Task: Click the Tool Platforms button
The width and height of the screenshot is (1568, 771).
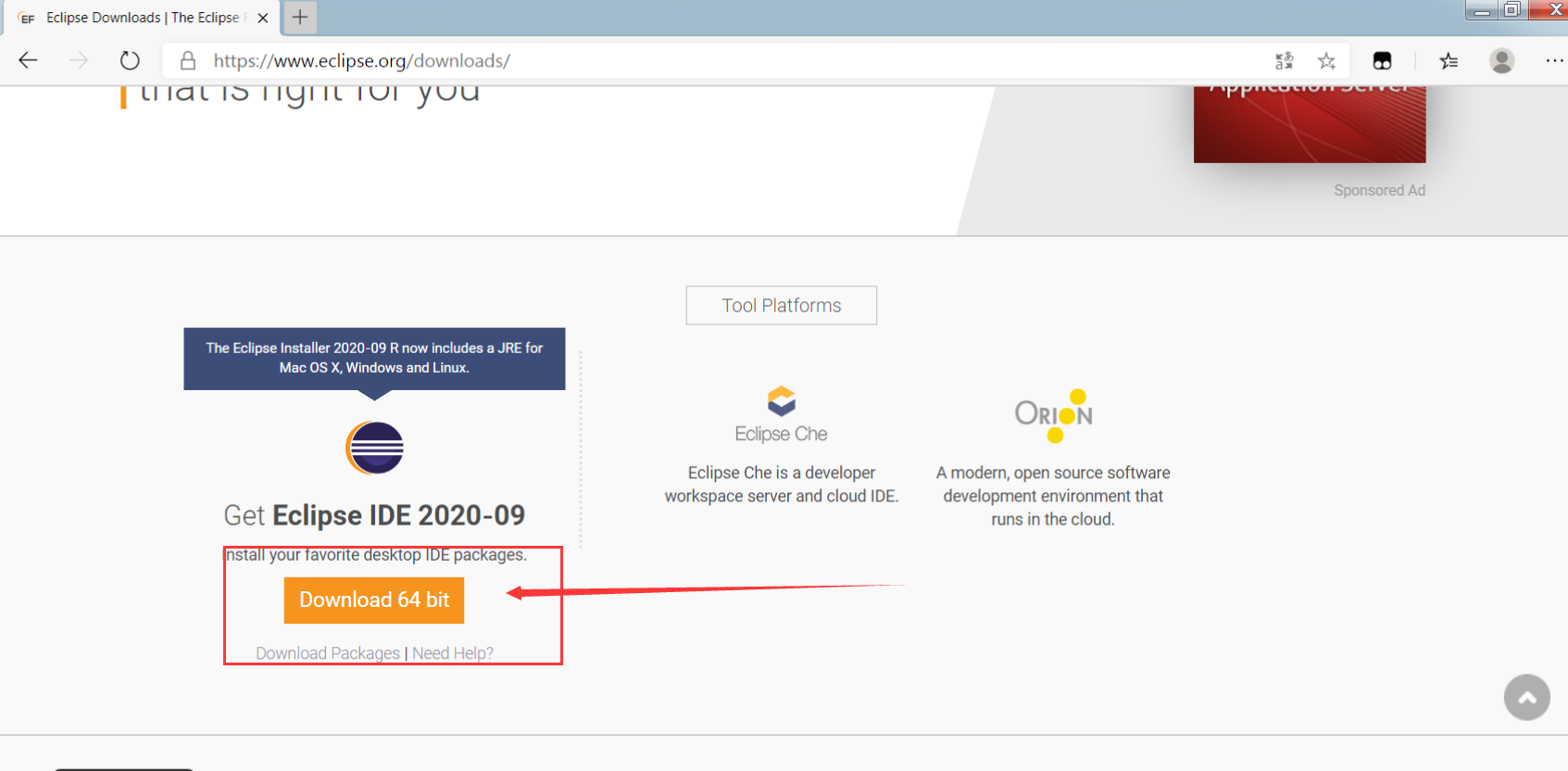Action: click(782, 305)
